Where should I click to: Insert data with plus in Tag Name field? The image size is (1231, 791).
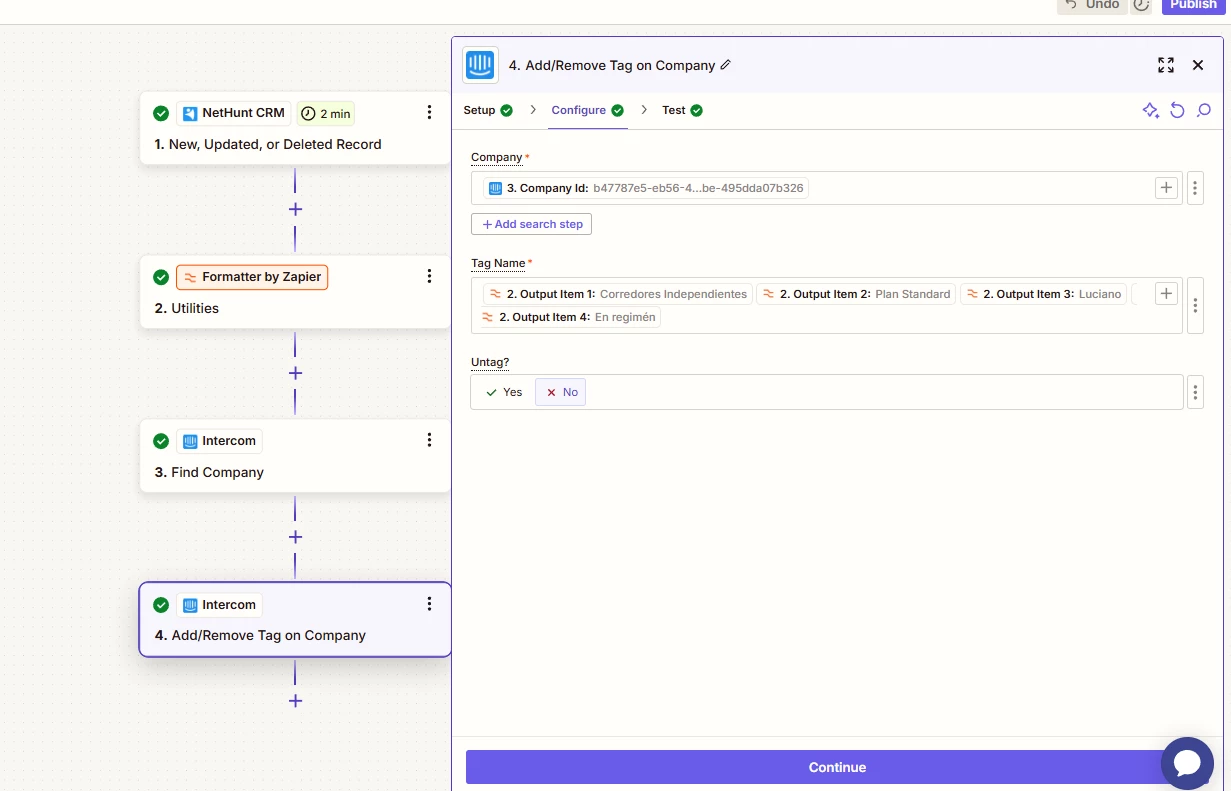pos(1166,294)
